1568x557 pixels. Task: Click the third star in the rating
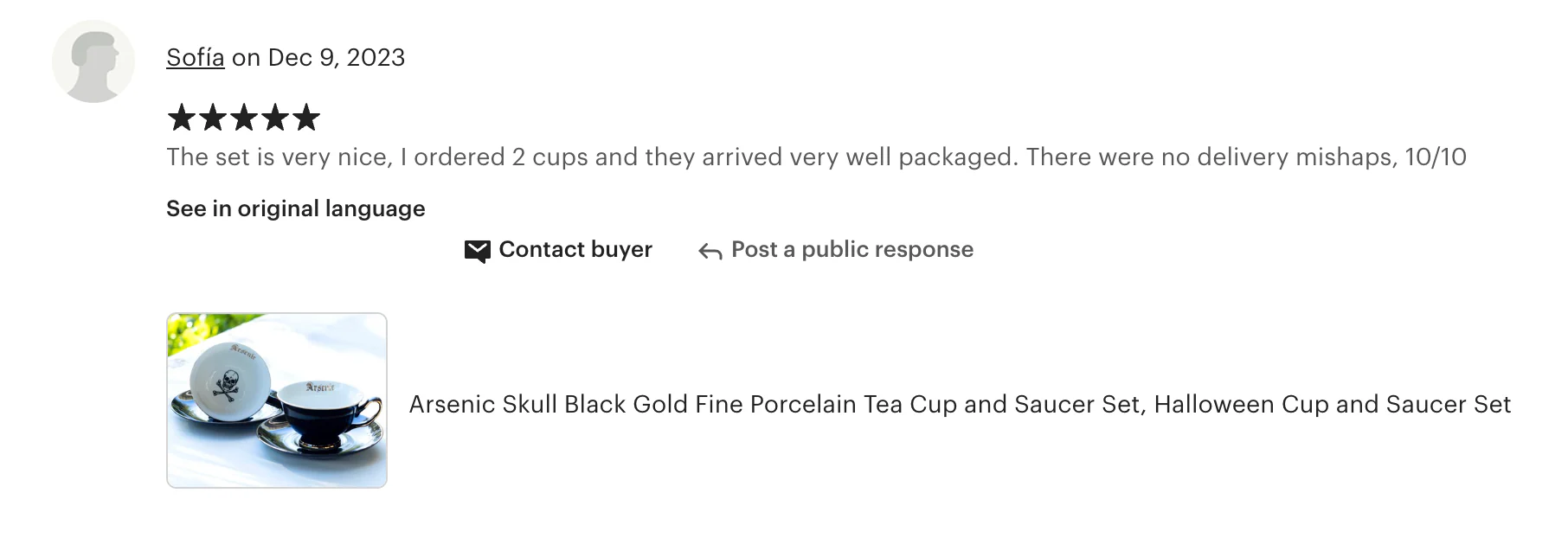(245, 118)
